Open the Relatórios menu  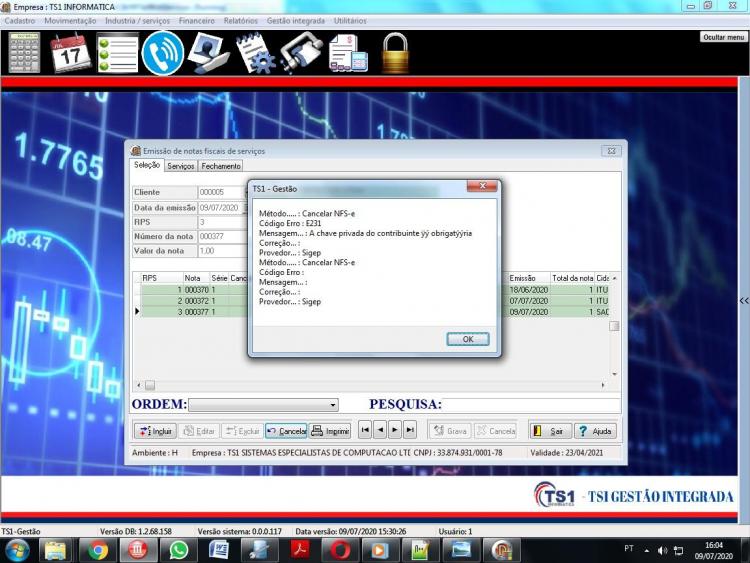[241, 21]
